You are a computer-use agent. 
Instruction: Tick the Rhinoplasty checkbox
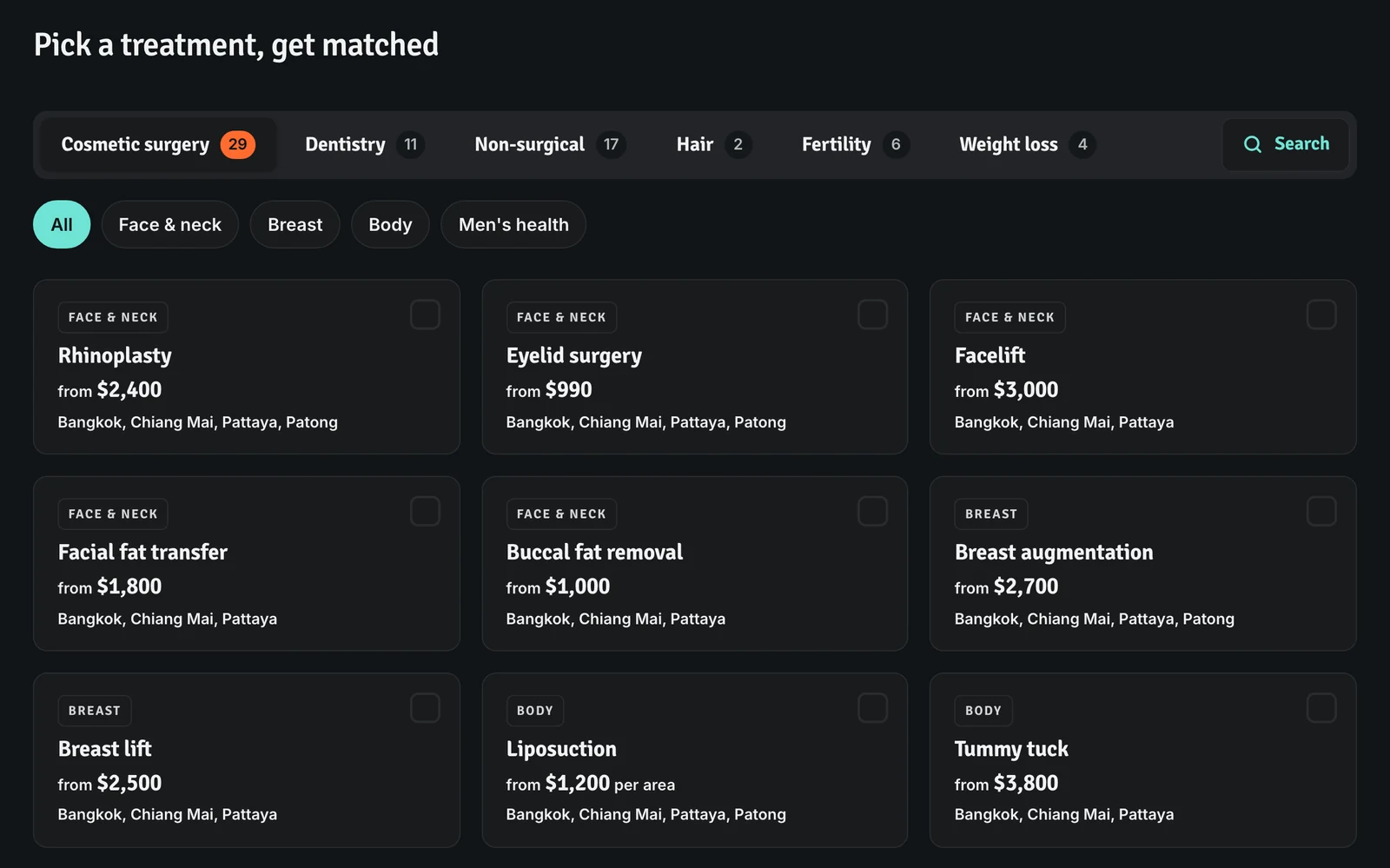(425, 315)
